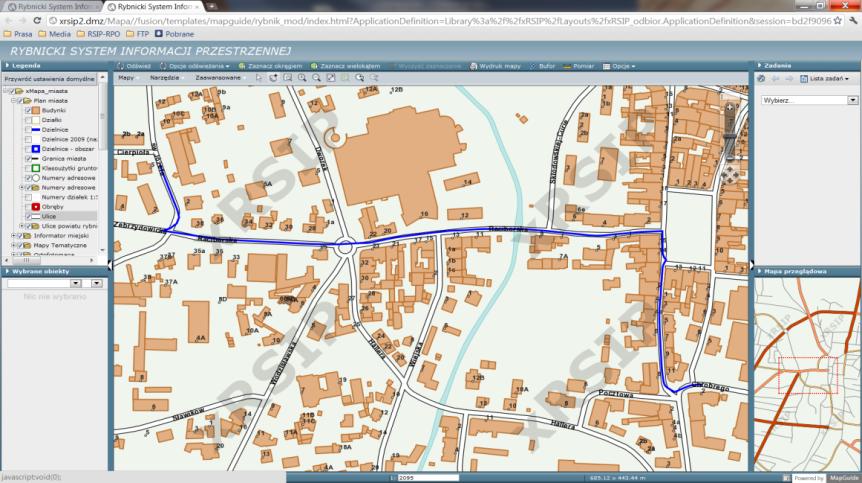The image size is (862, 483).
Task: Open the RSIP-RPO bookmark folder
Action: pos(98,34)
